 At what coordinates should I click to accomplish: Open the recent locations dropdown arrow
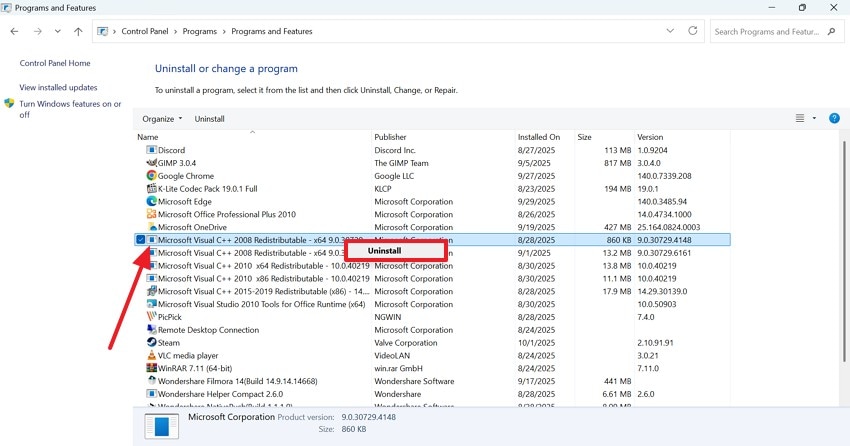[57, 31]
